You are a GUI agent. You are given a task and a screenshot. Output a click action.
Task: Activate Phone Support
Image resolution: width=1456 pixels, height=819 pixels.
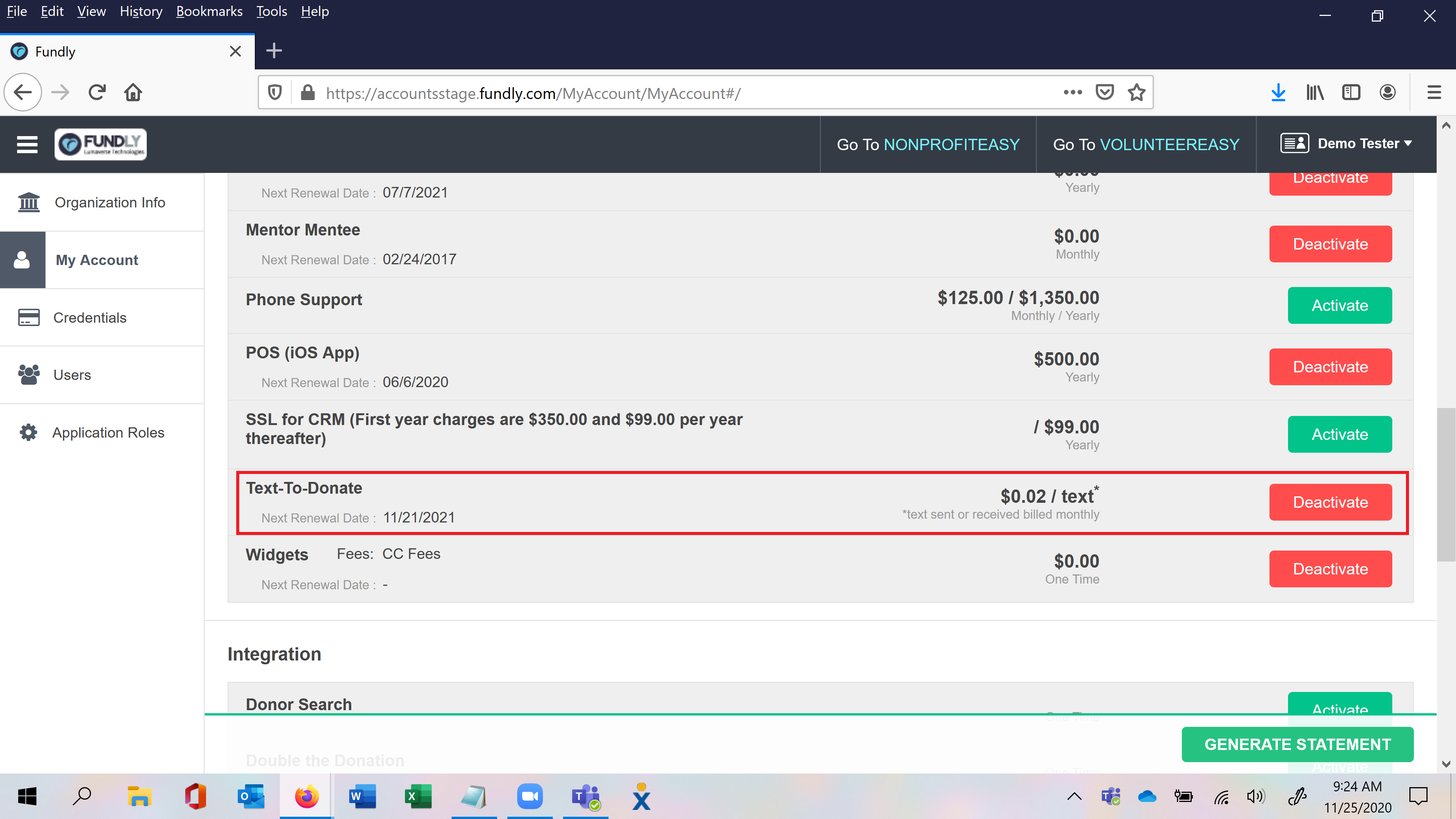1340,305
